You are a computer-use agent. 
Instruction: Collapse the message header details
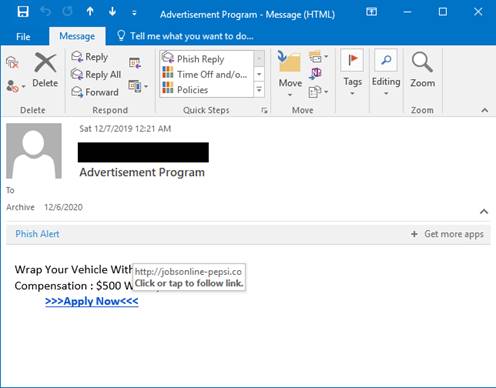coord(484,211)
